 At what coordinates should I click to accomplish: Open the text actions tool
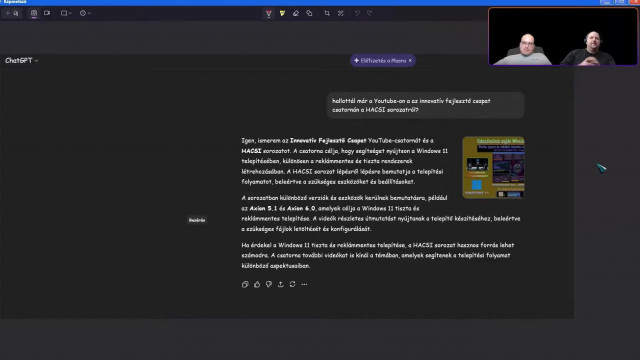(340, 13)
